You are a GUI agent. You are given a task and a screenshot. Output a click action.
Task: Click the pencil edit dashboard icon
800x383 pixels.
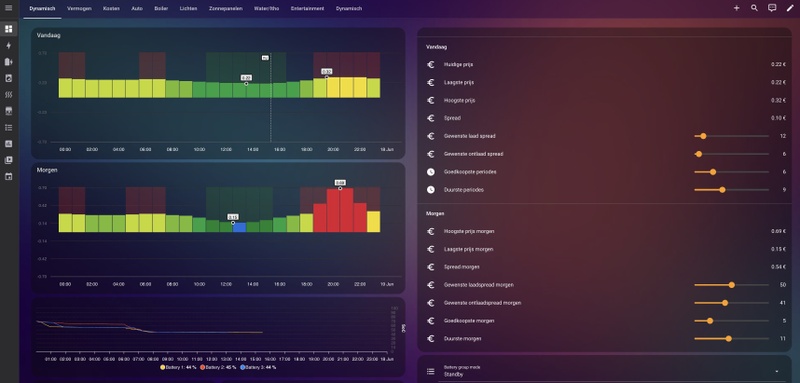point(790,8)
